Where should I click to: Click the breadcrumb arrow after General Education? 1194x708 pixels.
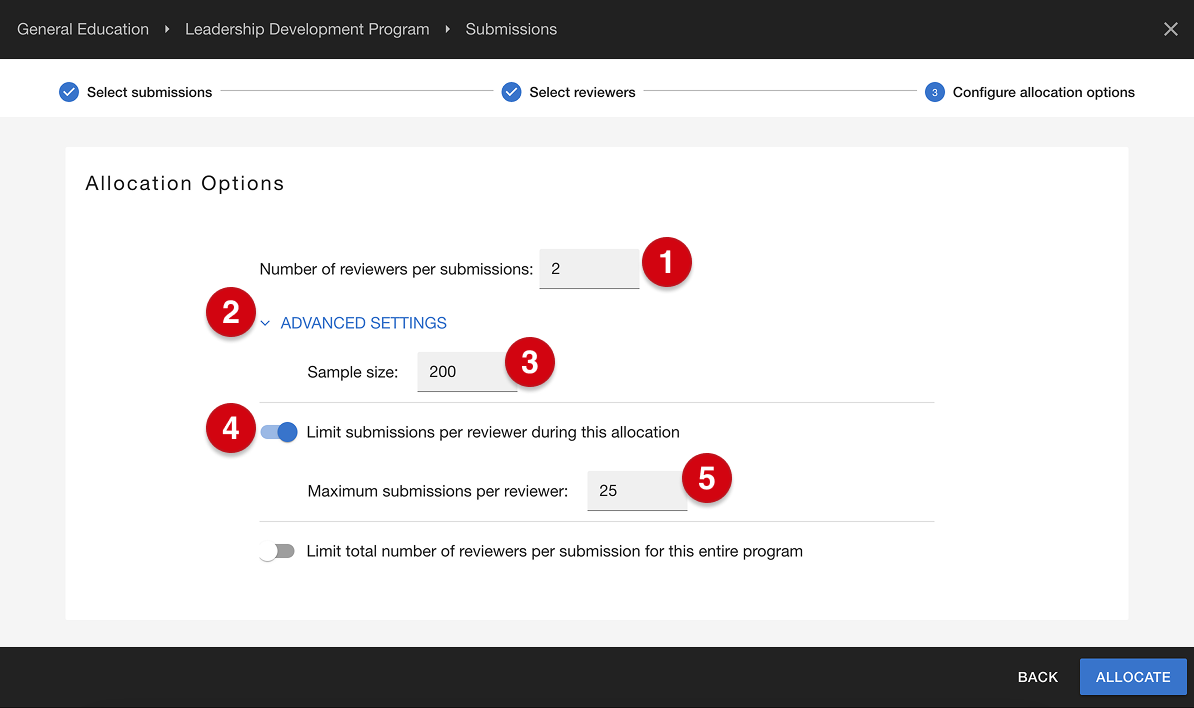pos(167,29)
